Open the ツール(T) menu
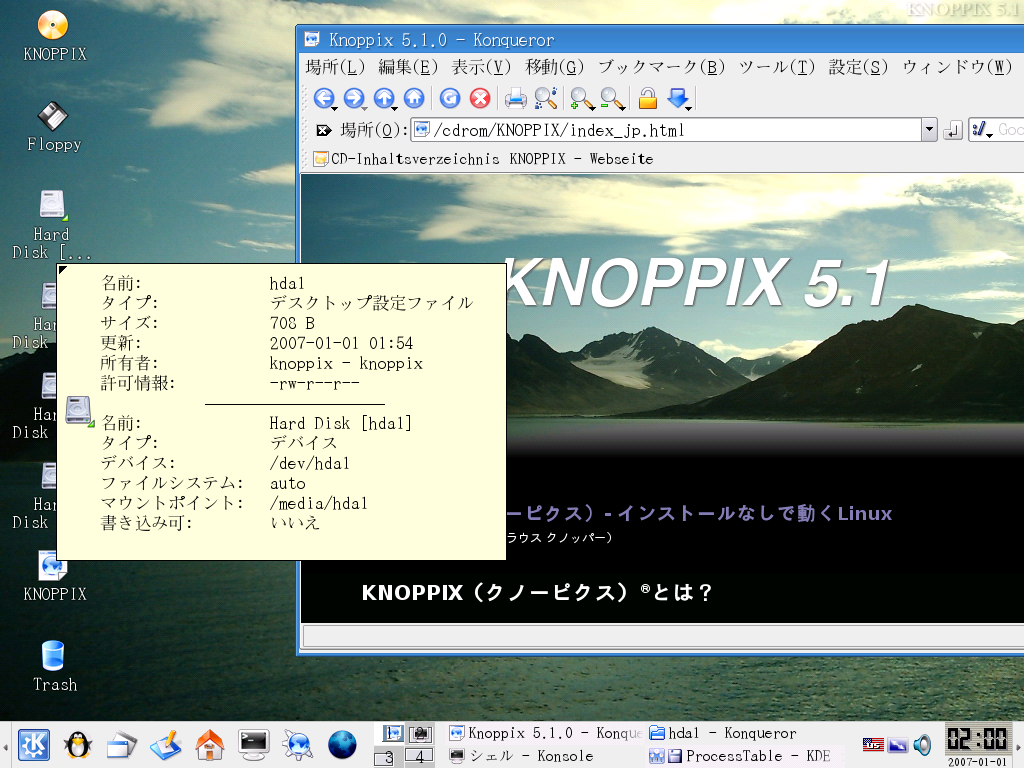The width and height of the screenshot is (1024, 768). point(777,67)
